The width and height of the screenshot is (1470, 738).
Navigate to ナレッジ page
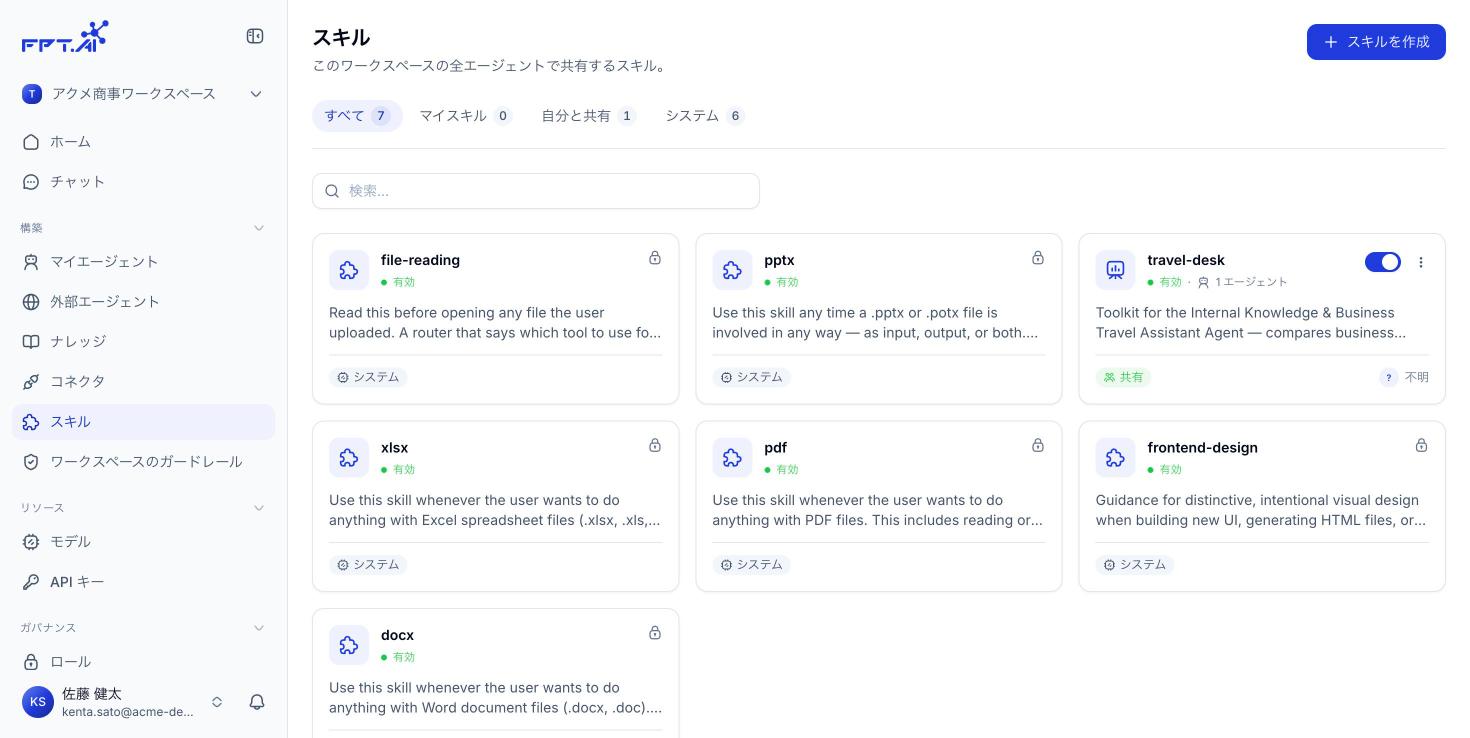143,342
